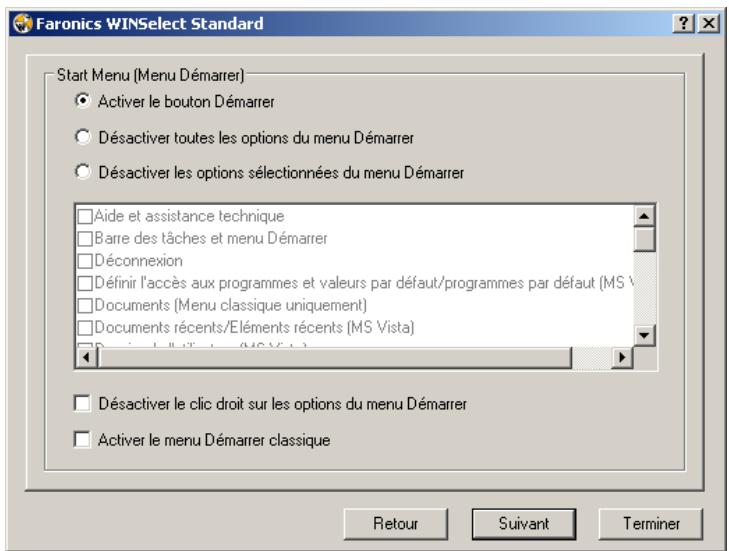Click the Start Menu (Menu Démarrer) group label

[150, 75]
